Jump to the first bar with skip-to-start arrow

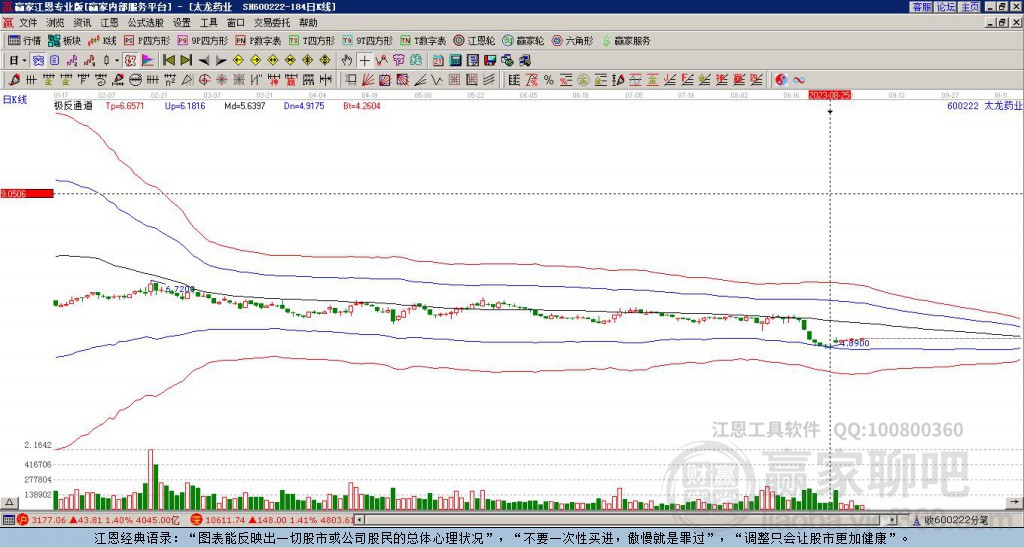point(168,60)
